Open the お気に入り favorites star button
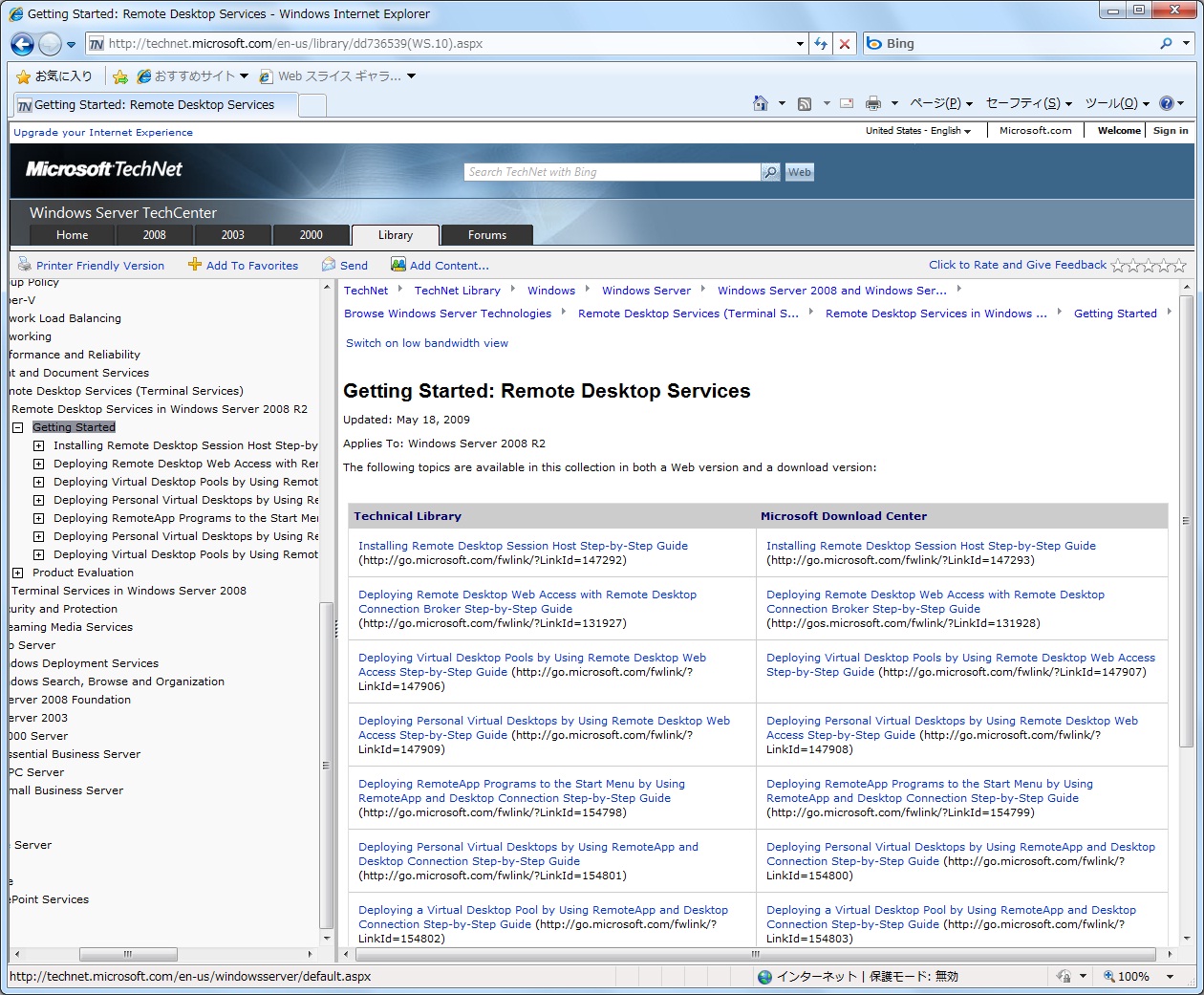 coord(54,76)
